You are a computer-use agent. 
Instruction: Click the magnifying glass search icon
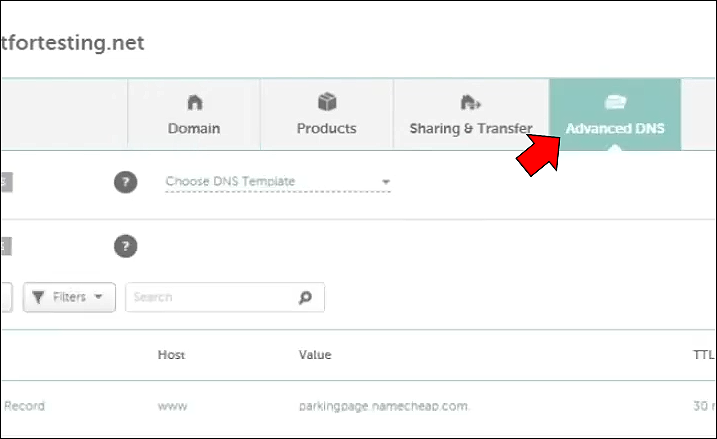[x=305, y=297]
